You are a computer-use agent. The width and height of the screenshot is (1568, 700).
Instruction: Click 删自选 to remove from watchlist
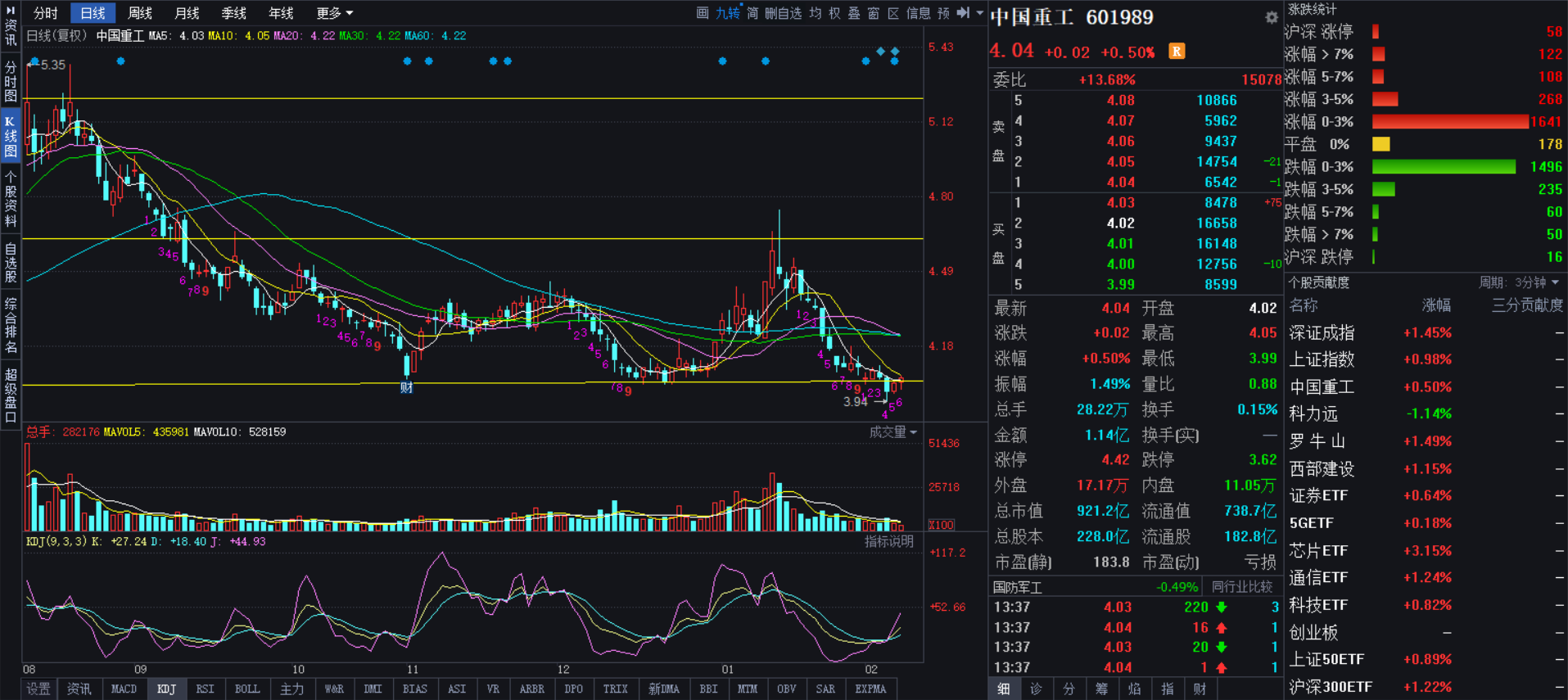click(784, 13)
